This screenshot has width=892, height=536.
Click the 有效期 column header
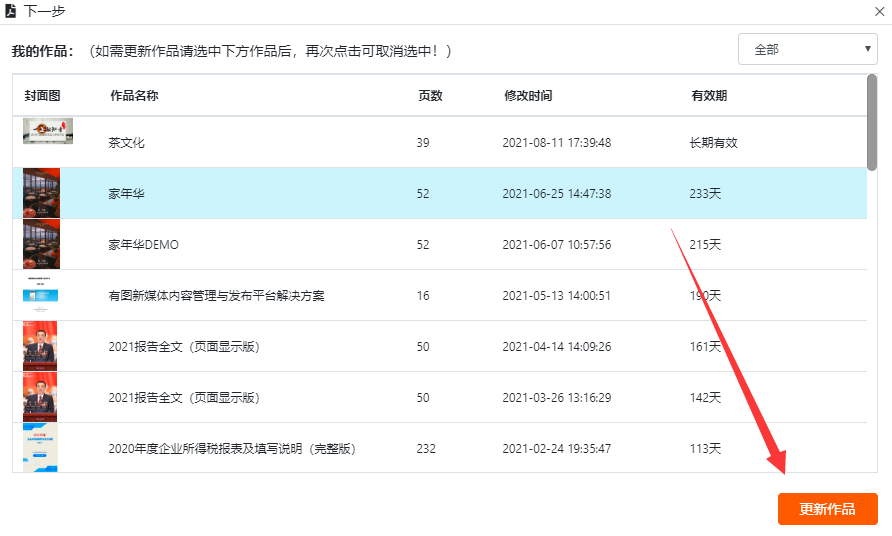(708, 96)
